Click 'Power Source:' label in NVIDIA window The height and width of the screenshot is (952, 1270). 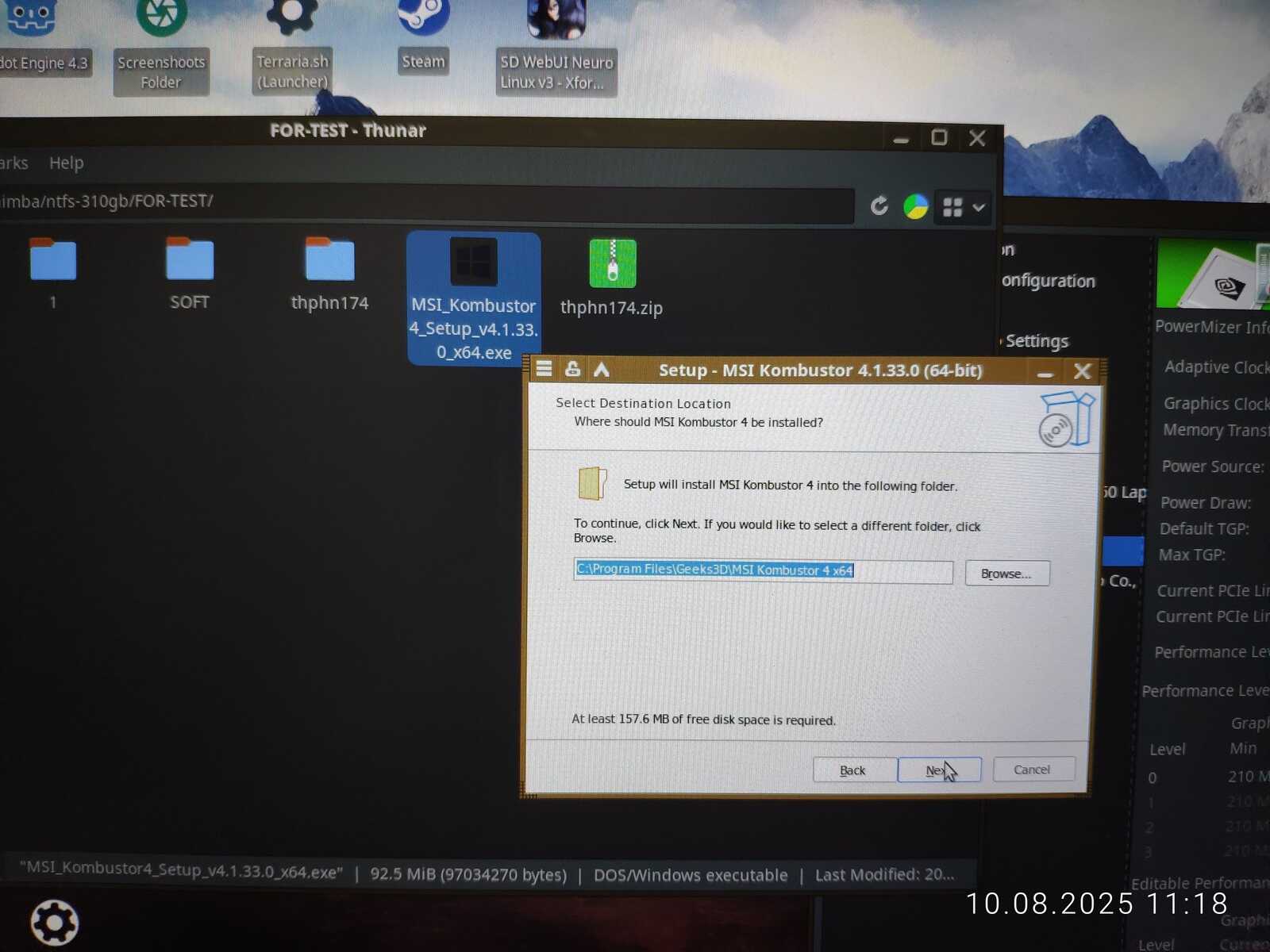point(1213,466)
